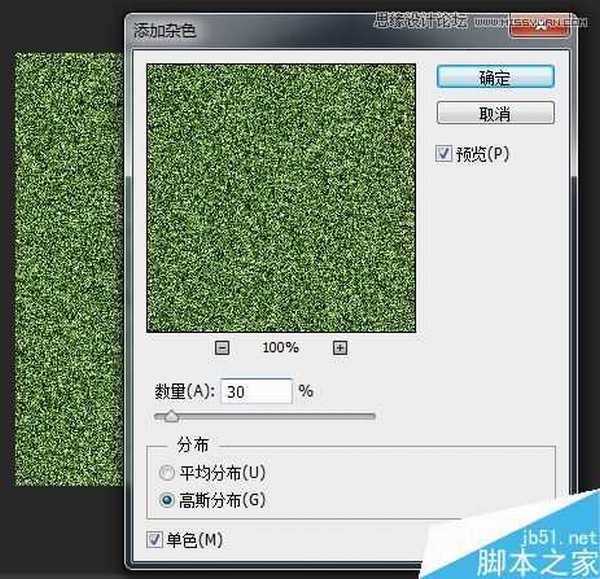Image resolution: width=600 pixels, height=579 pixels.
Task: Click inside the noise preview thumbnail
Action: point(281,197)
